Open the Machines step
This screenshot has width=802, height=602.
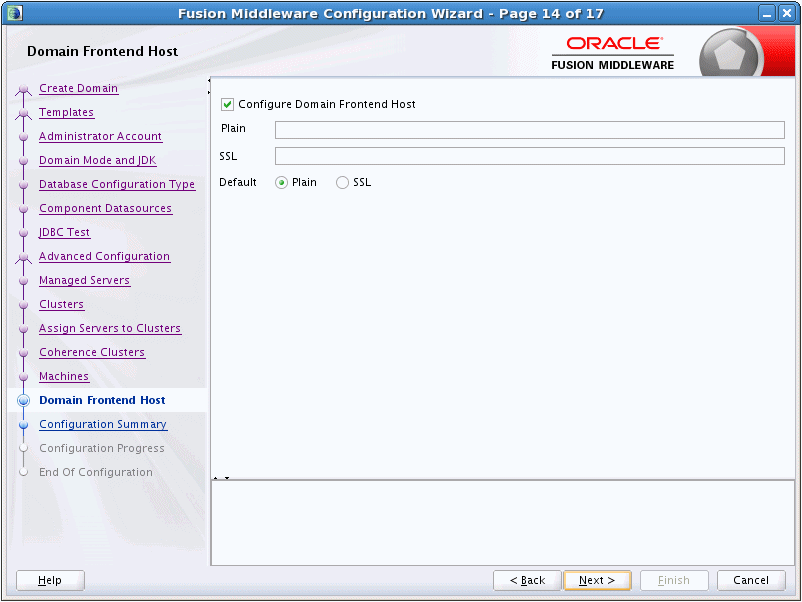64,376
